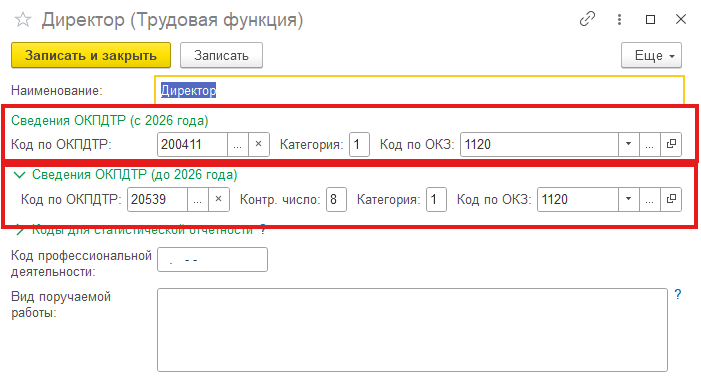Open selection for ОКПДТР code 200411

coord(238,144)
